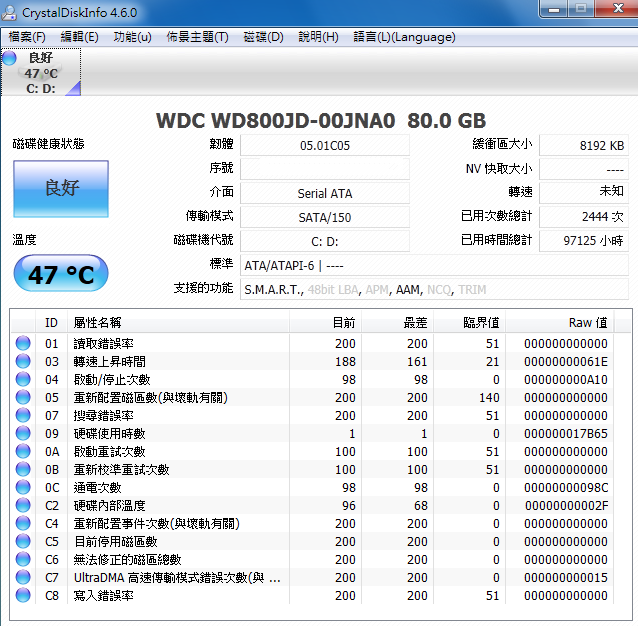
Task: Click status orb for C5 目前停用磁區數
Action: tap(23, 541)
